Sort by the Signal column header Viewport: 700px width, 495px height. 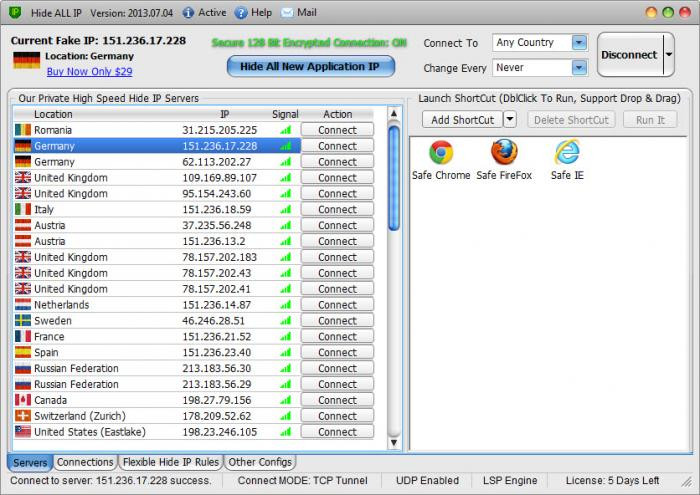click(x=285, y=114)
